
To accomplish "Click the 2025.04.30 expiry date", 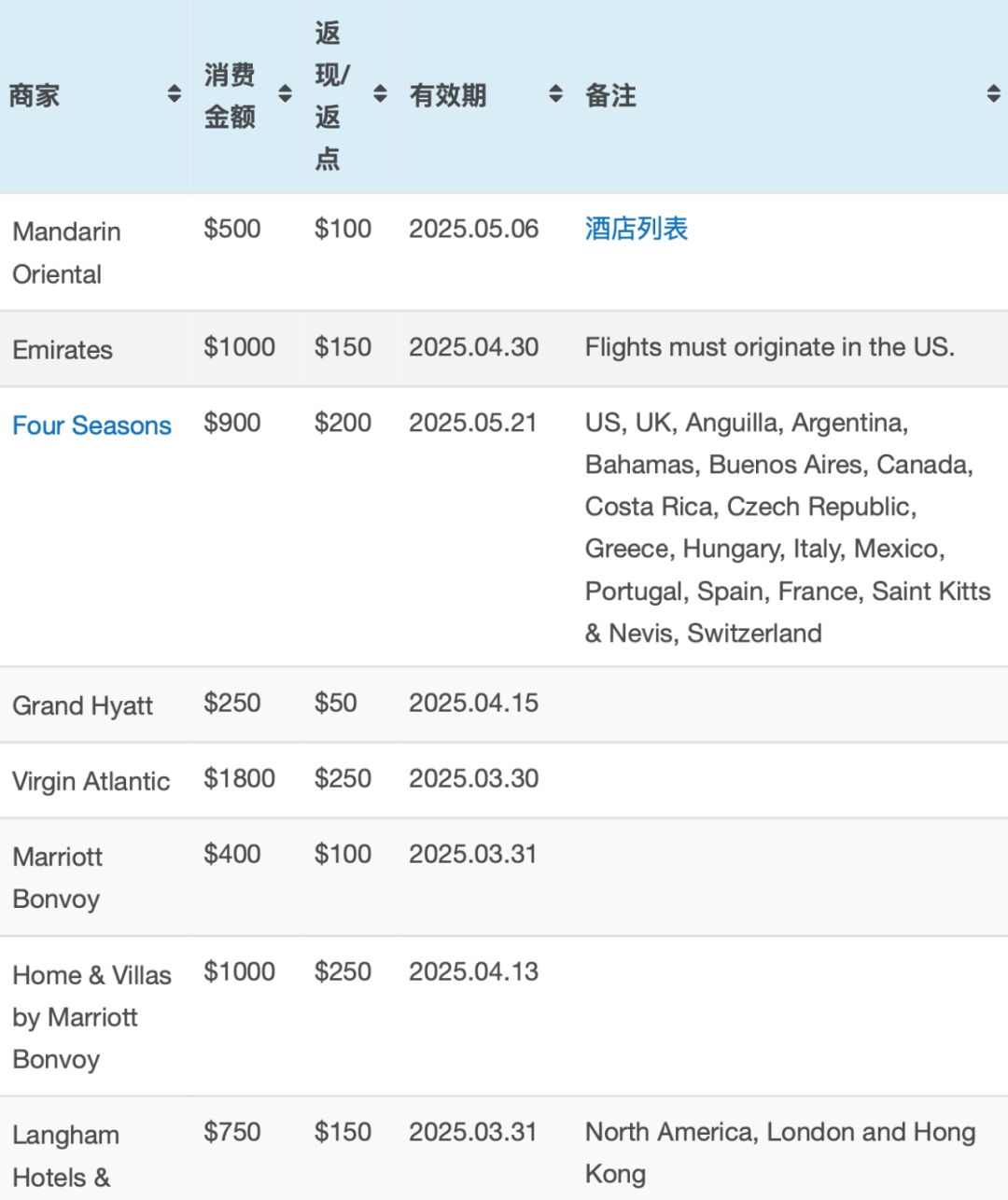I will point(474,347).
